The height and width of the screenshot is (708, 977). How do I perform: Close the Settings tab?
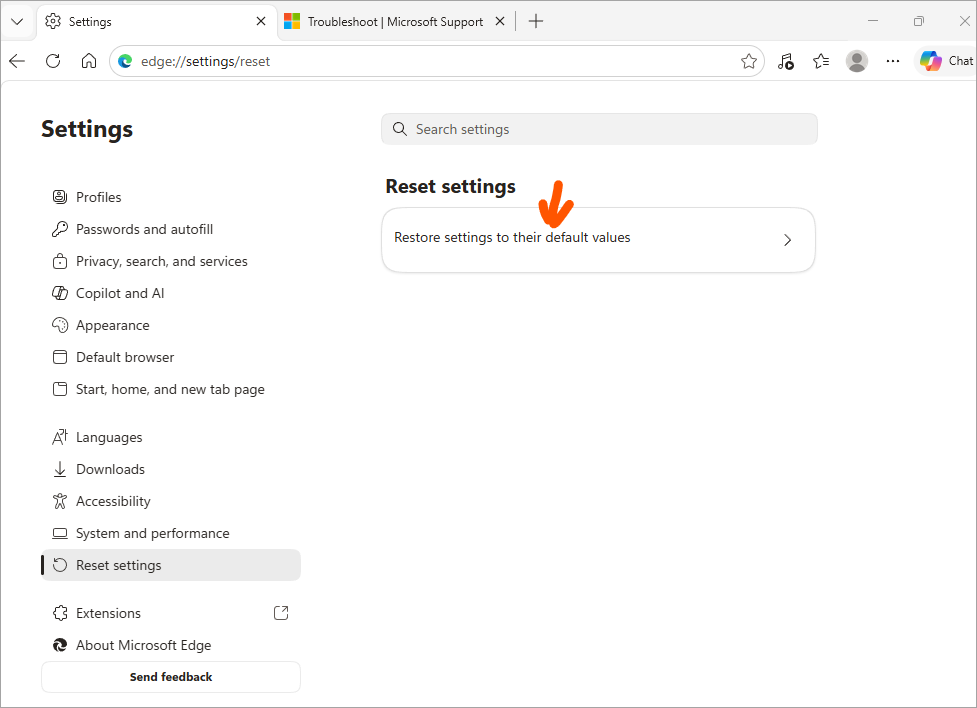pos(261,21)
